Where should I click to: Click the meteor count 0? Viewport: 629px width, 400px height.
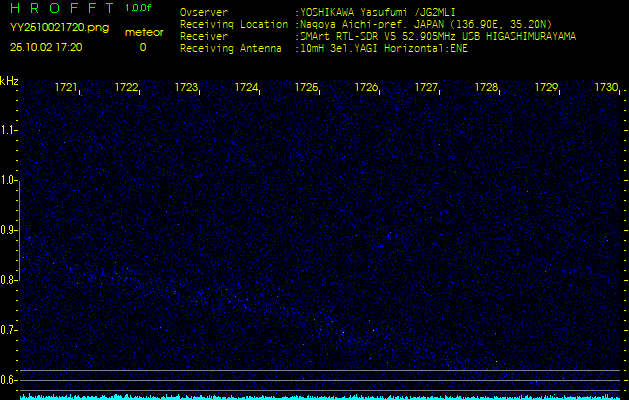pyautogui.click(x=143, y=47)
